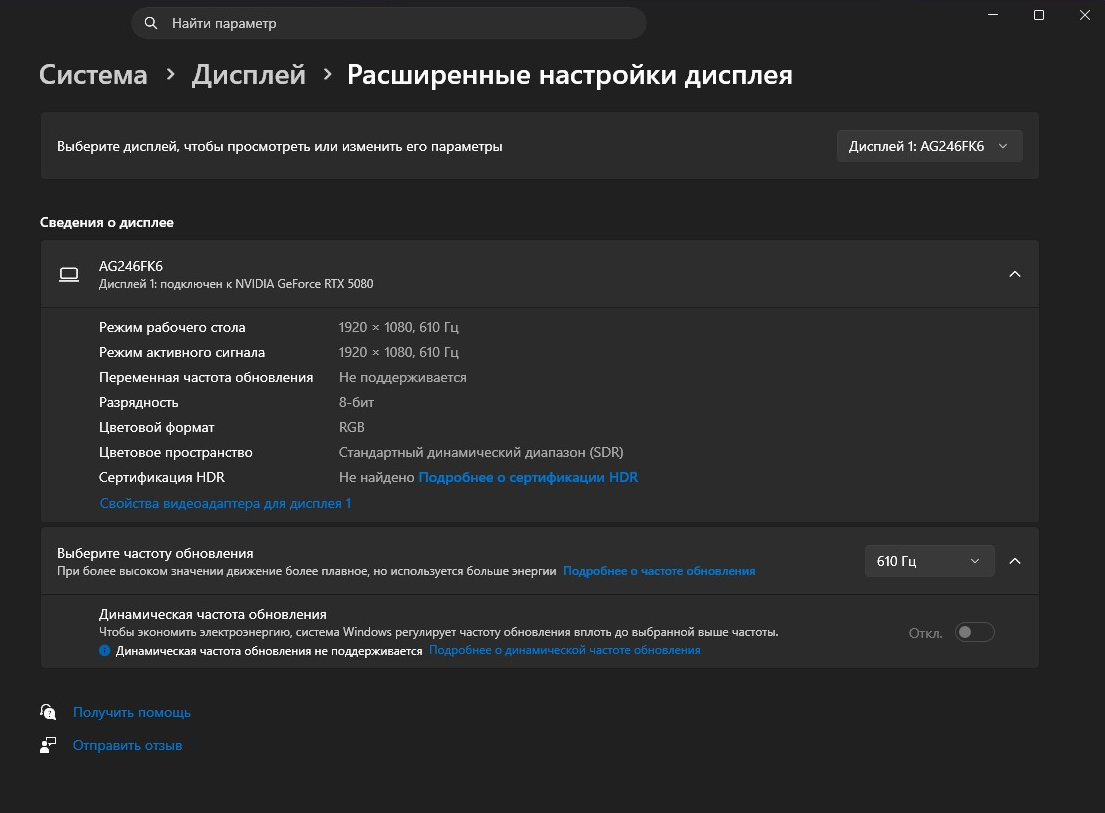Image resolution: width=1105 pixels, height=813 pixels.
Task: Click the Переменная частота обновления label
Action: click(206, 378)
